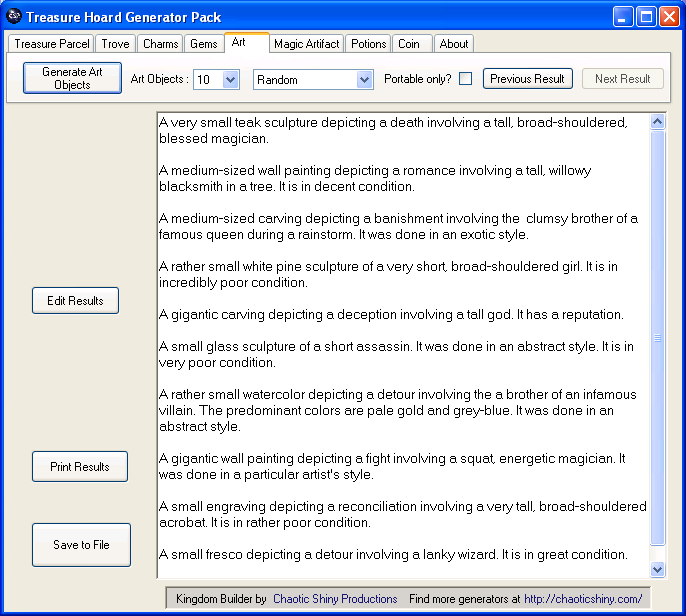Viewport: 686px width, 616px height.
Task: Click the 'banishment' carving result text
Action: tap(399, 226)
